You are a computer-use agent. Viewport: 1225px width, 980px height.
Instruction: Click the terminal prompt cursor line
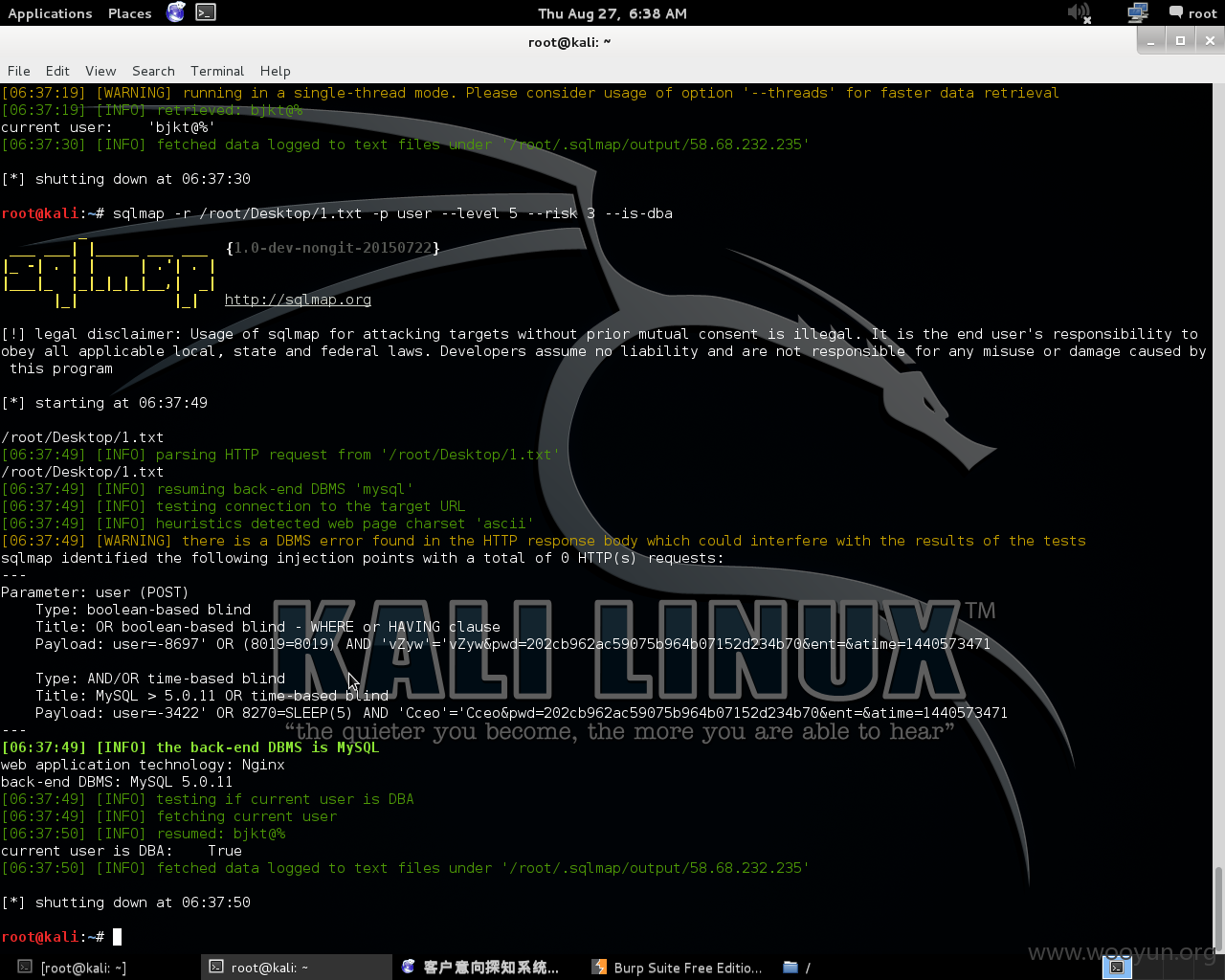[61, 937]
